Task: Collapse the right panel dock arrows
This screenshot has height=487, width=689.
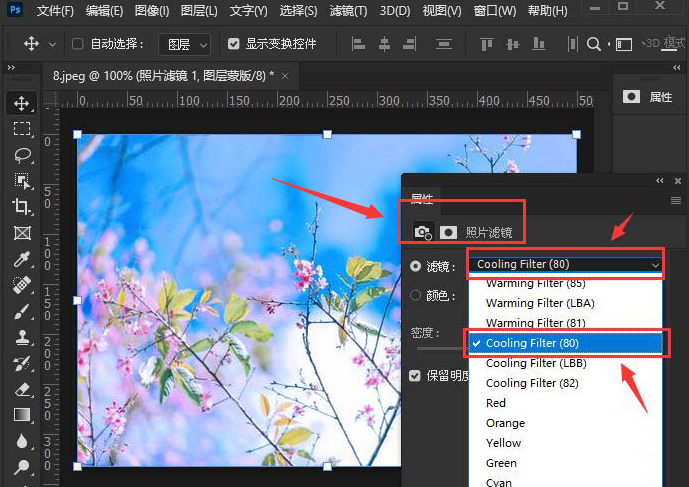Action: (677, 67)
